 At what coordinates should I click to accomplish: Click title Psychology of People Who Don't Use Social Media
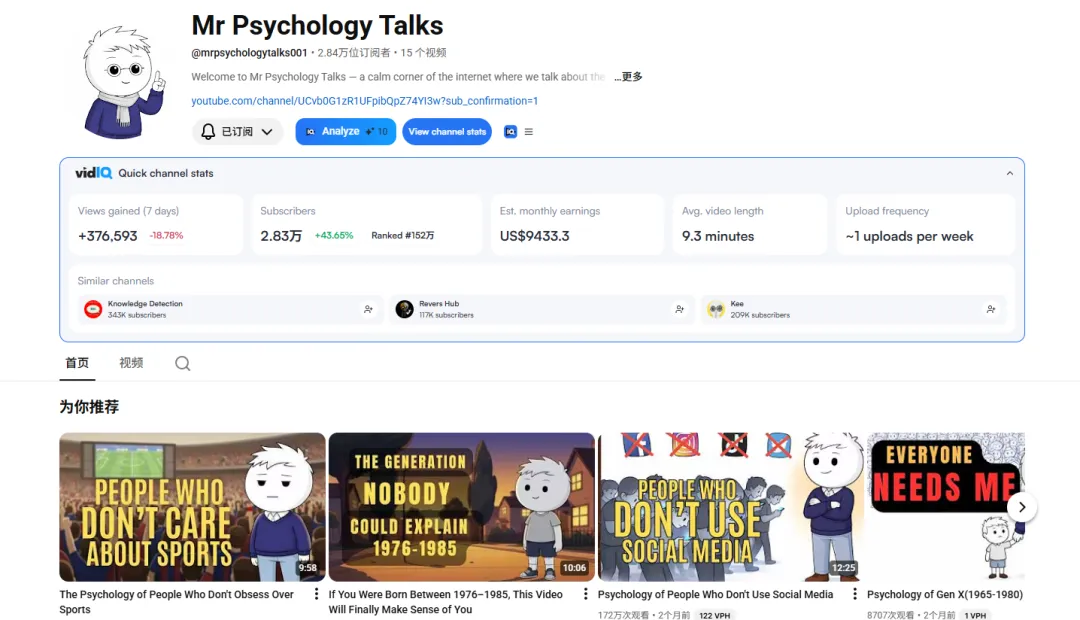point(716,594)
